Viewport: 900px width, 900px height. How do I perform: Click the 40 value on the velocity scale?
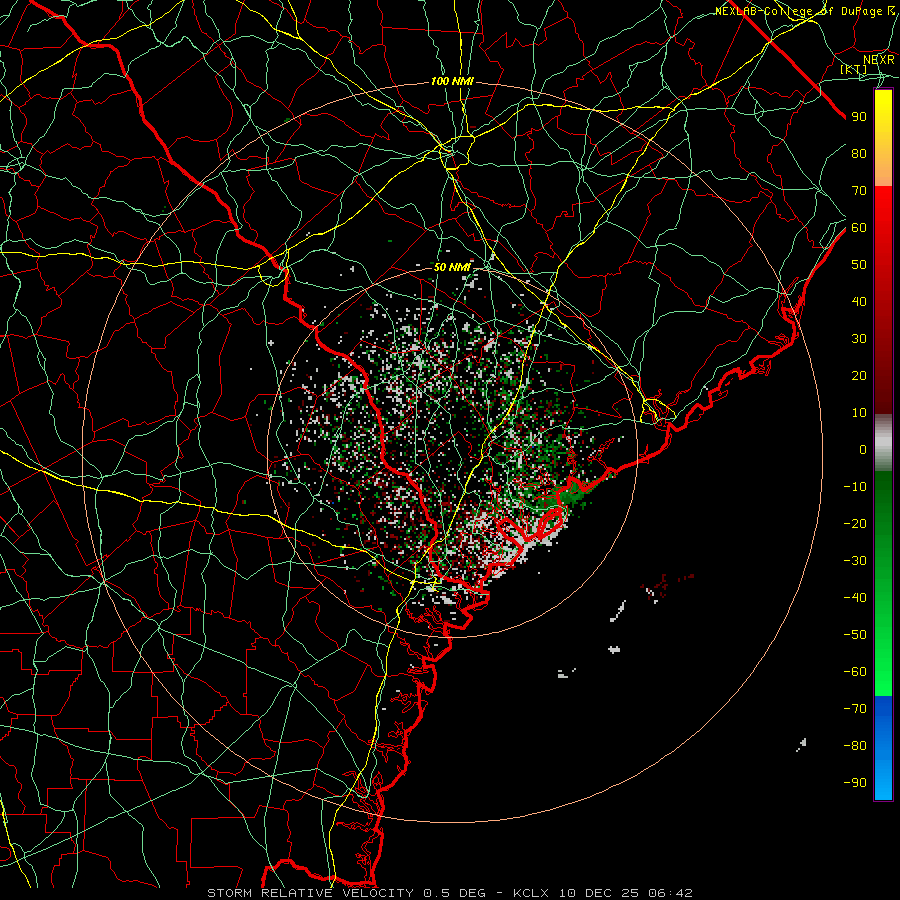coord(859,302)
